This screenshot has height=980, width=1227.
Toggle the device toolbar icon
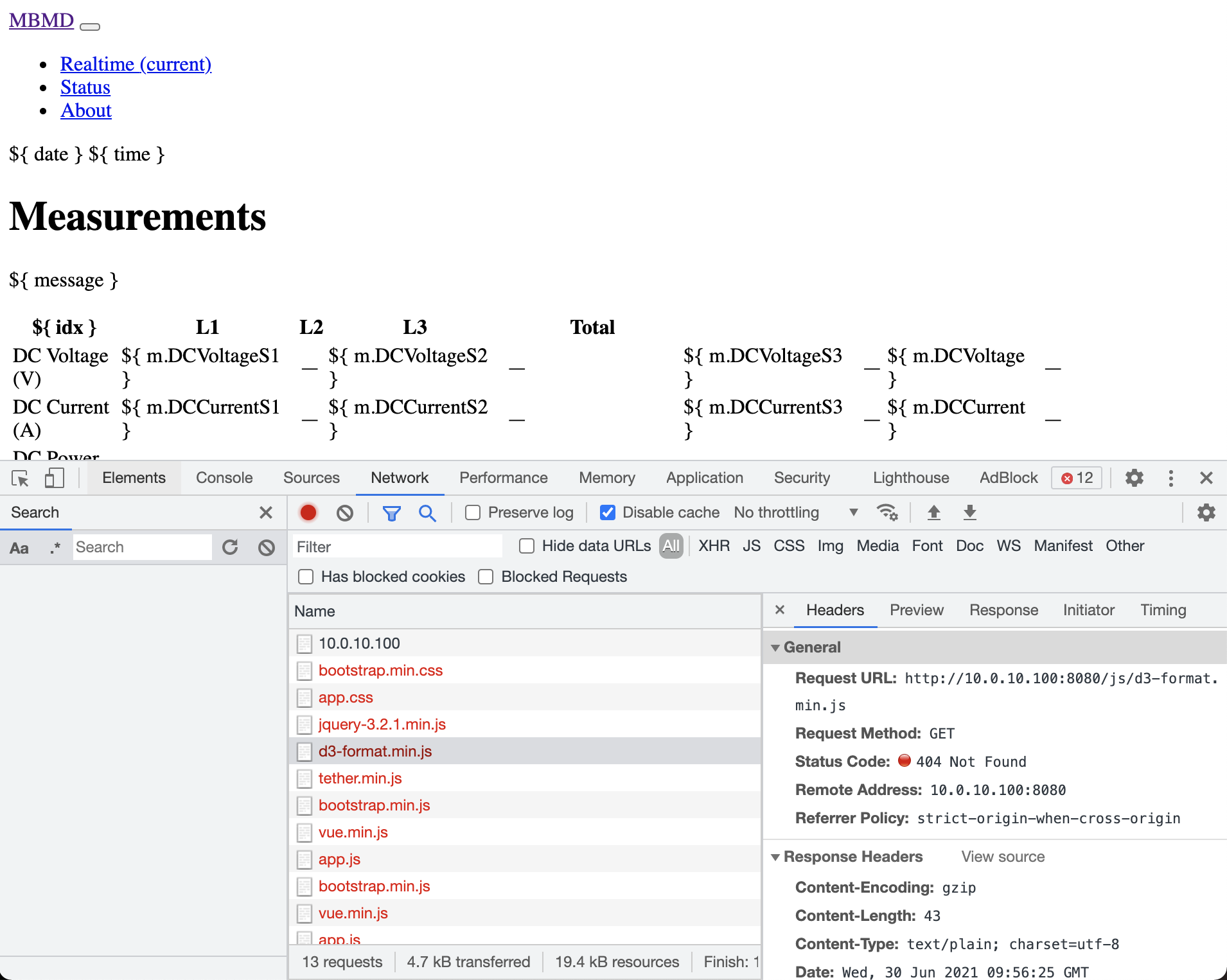tap(55, 478)
